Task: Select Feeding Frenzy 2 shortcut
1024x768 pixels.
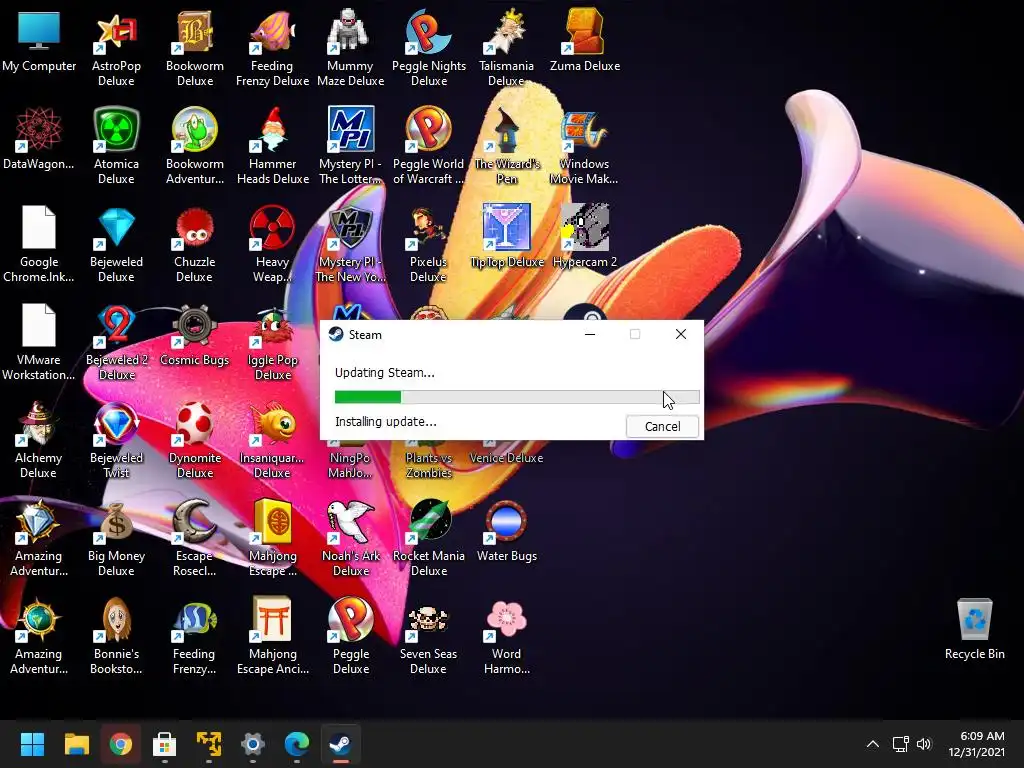Action: tap(195, 637)
